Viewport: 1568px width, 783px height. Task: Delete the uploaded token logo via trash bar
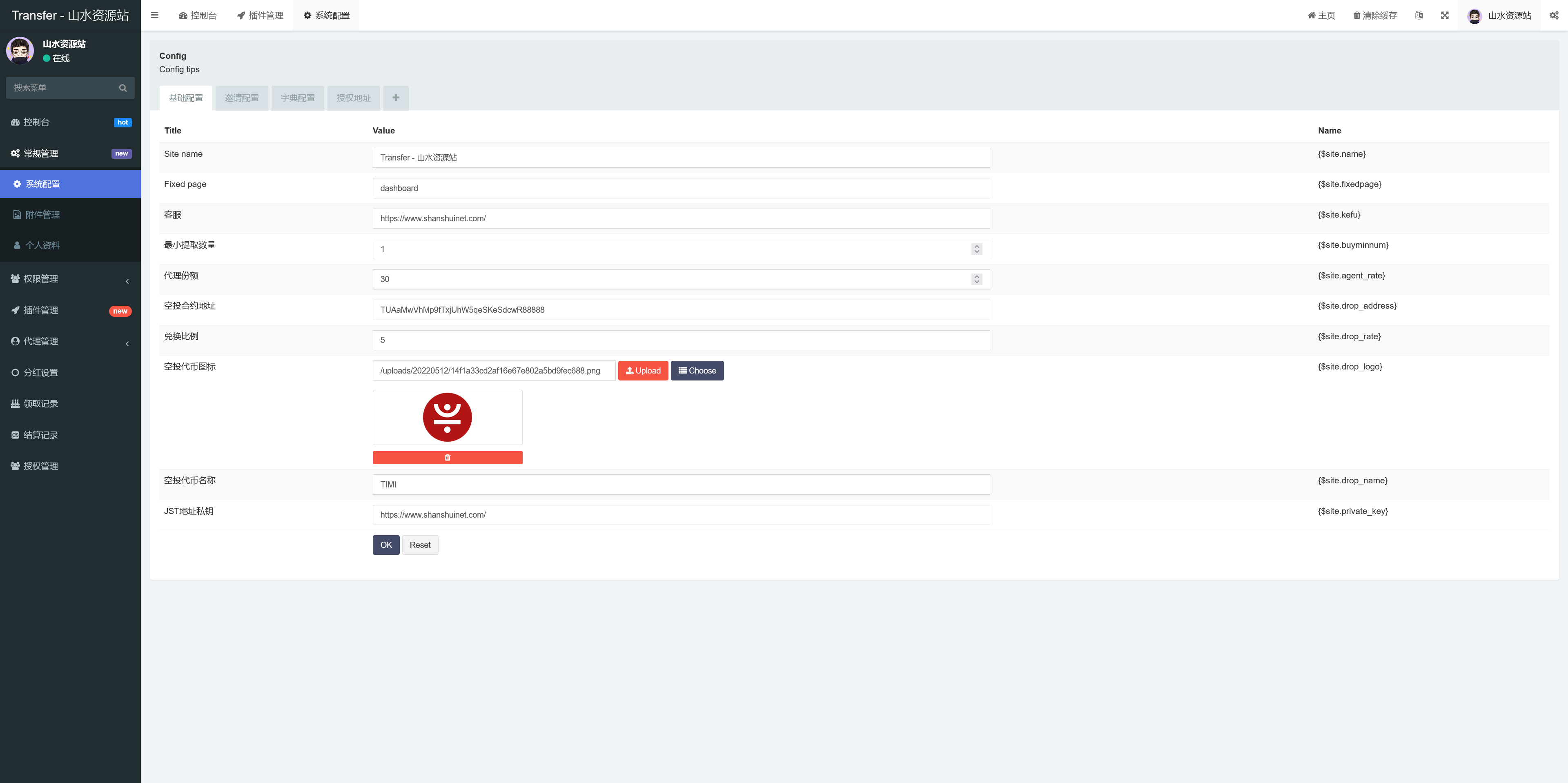(448, 458)
